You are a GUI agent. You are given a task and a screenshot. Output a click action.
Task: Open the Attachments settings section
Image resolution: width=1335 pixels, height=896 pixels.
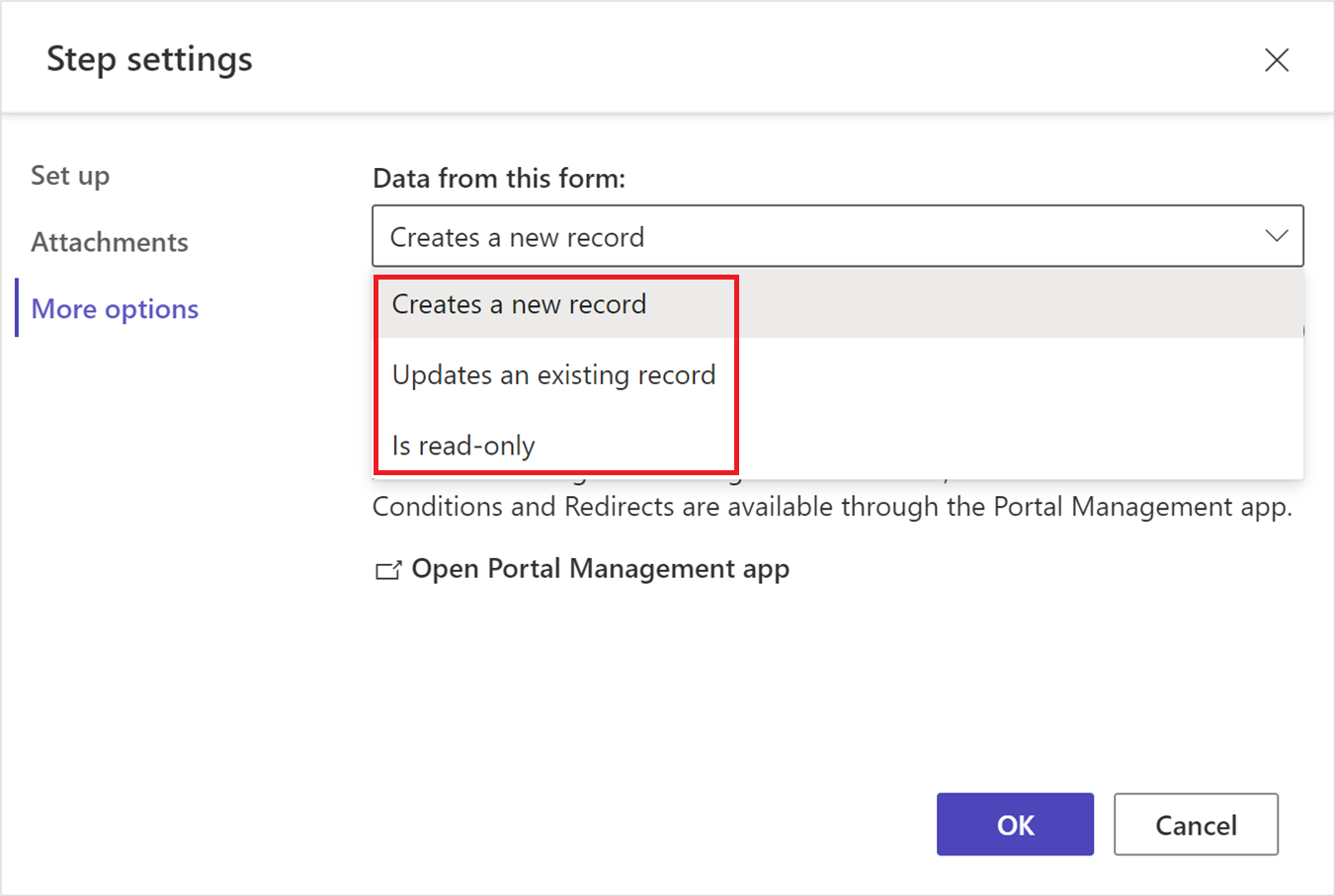pyautogui.click(x=110, y=241)
